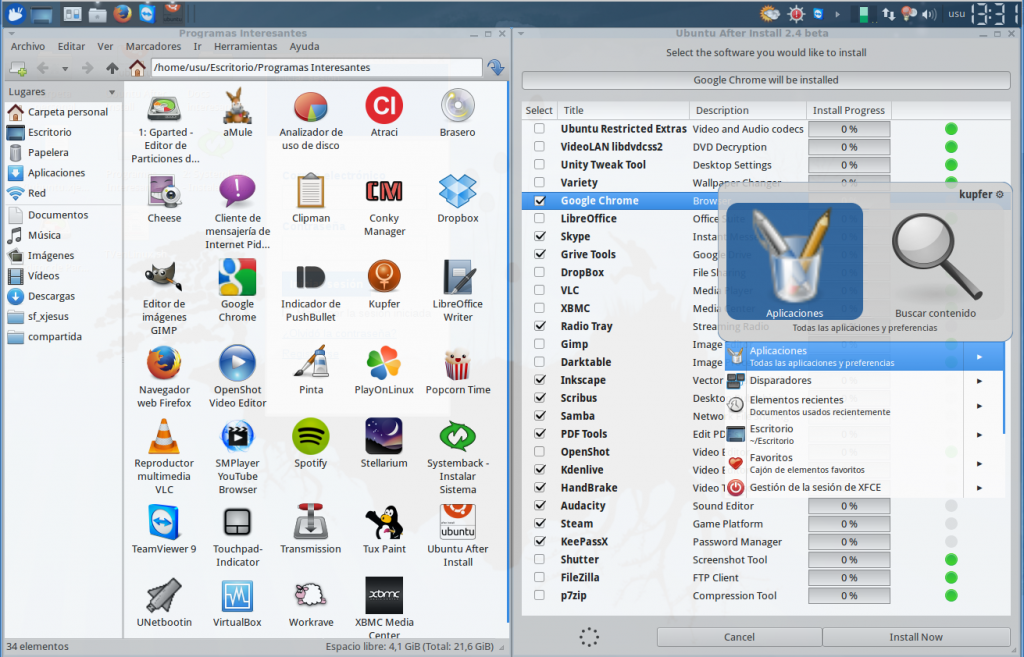Image resolution: width=1024 pixels, height=657 pixels.
Task: Go to parent folder with up arrow
Action: pyautogui.click(x=112, y=68)
